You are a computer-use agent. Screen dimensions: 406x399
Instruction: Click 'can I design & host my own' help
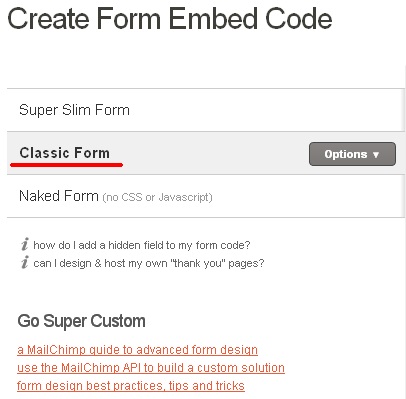(x=149, y=263)
